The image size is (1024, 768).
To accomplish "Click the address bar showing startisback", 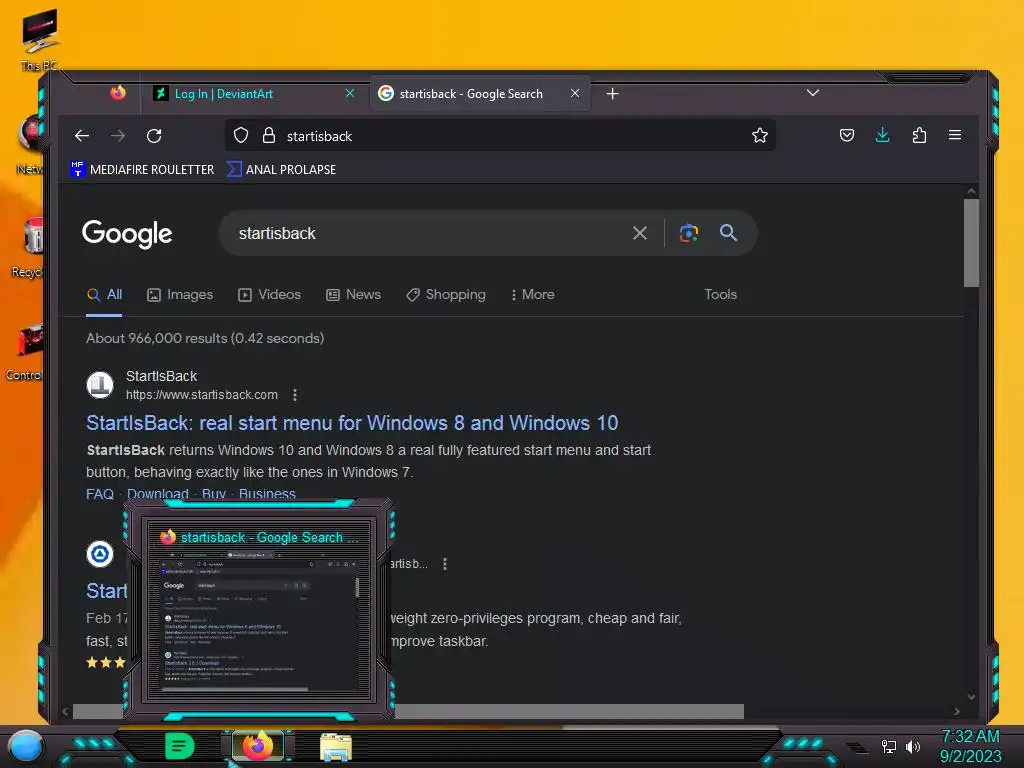I will coord(500,136).
